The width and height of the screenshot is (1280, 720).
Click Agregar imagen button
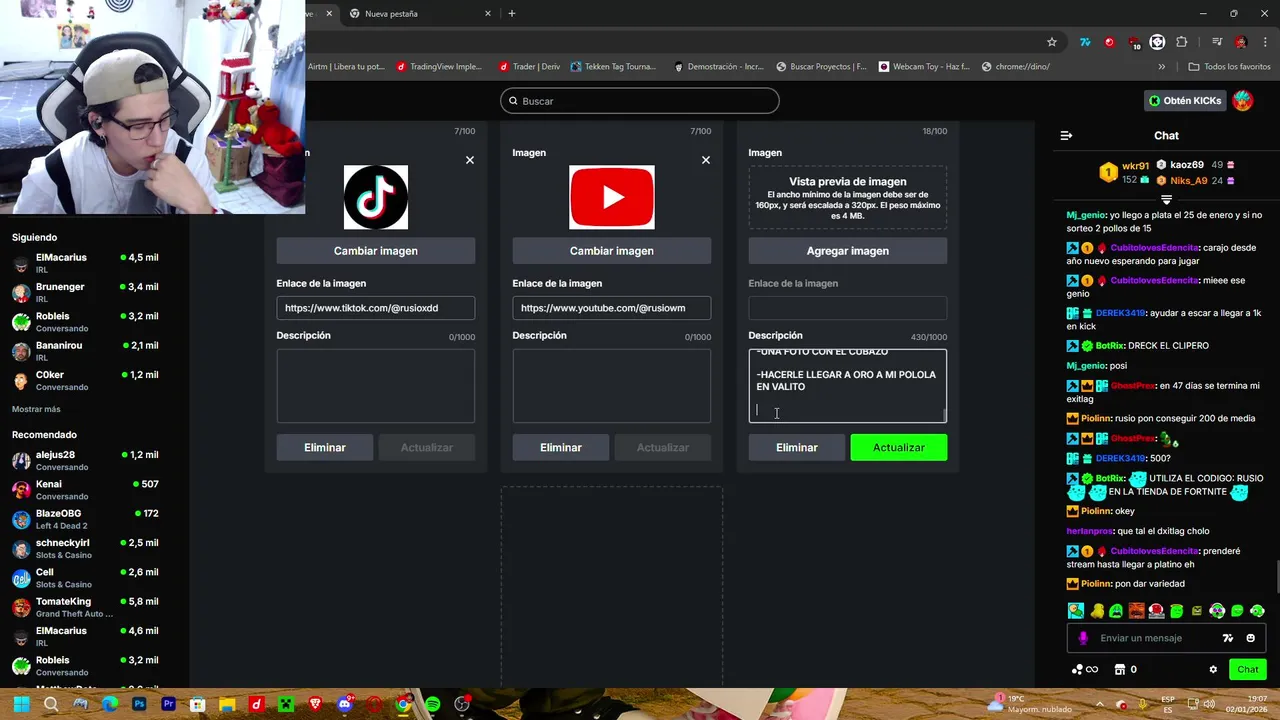(848, 251)
